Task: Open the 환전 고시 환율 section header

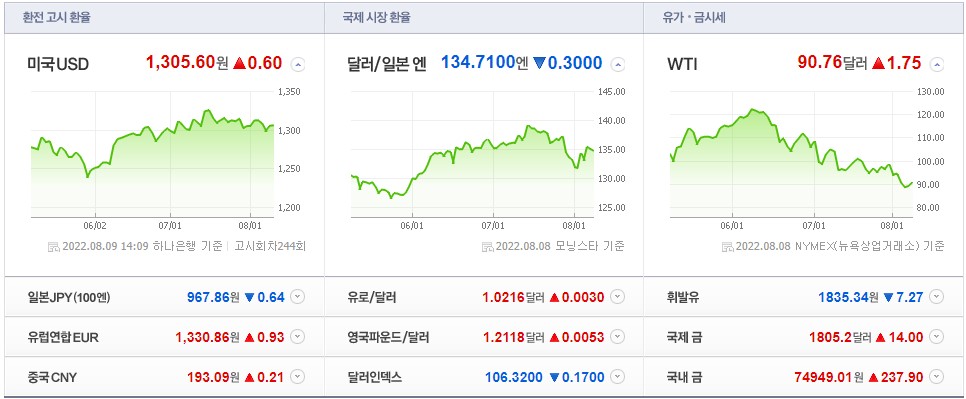Action: [57, 18]
